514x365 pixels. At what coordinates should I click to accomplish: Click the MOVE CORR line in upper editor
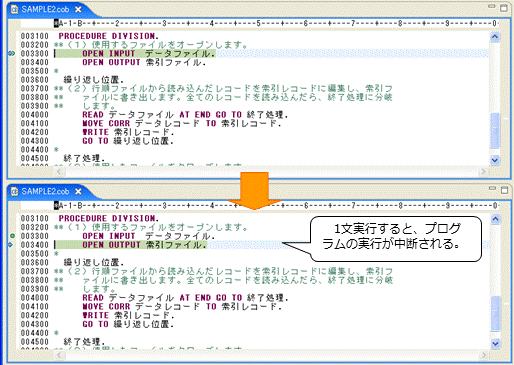tap(182, 123)
